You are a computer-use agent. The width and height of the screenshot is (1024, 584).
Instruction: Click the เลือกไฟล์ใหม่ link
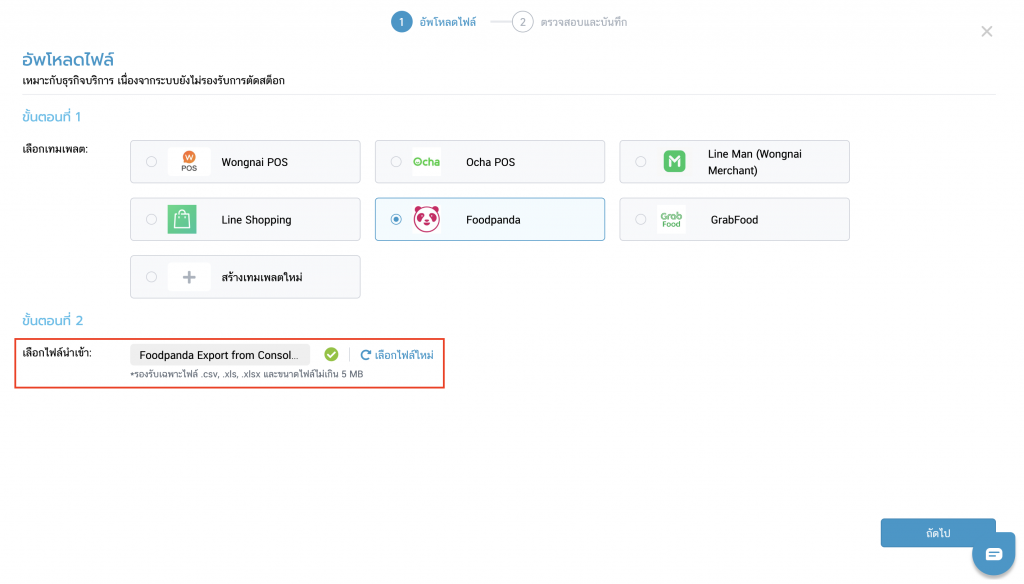(x=404, y=355)
